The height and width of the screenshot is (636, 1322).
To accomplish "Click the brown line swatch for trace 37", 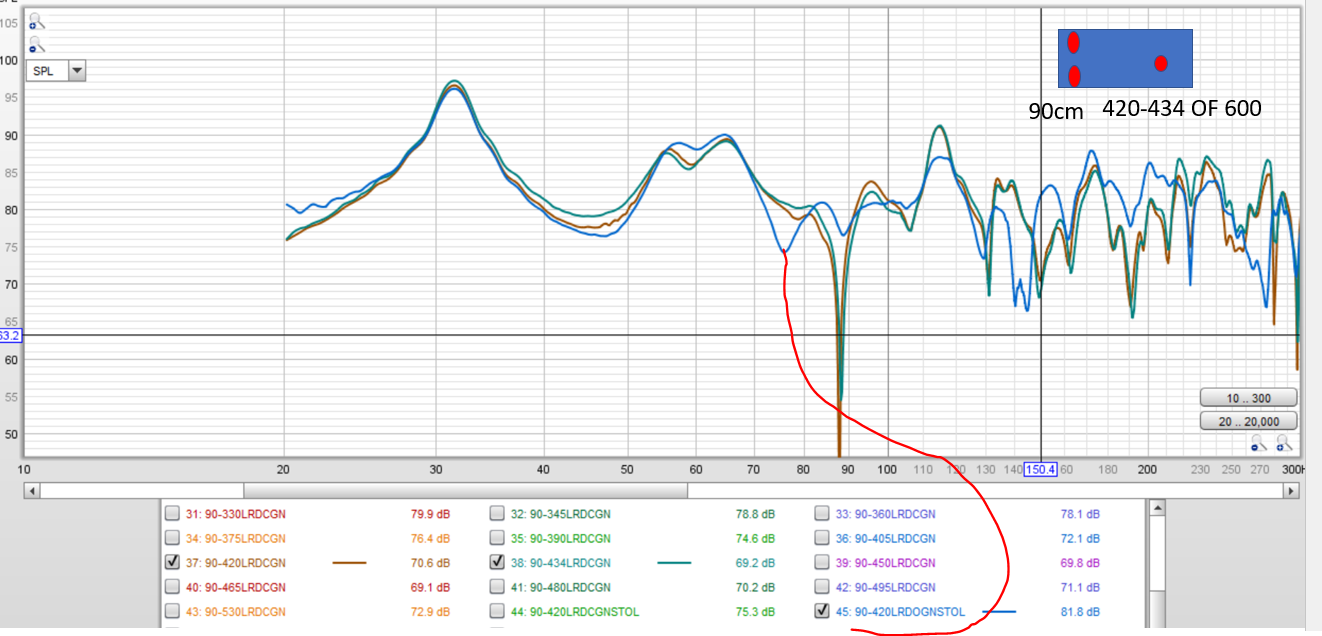I will click(x=349, y=563).
